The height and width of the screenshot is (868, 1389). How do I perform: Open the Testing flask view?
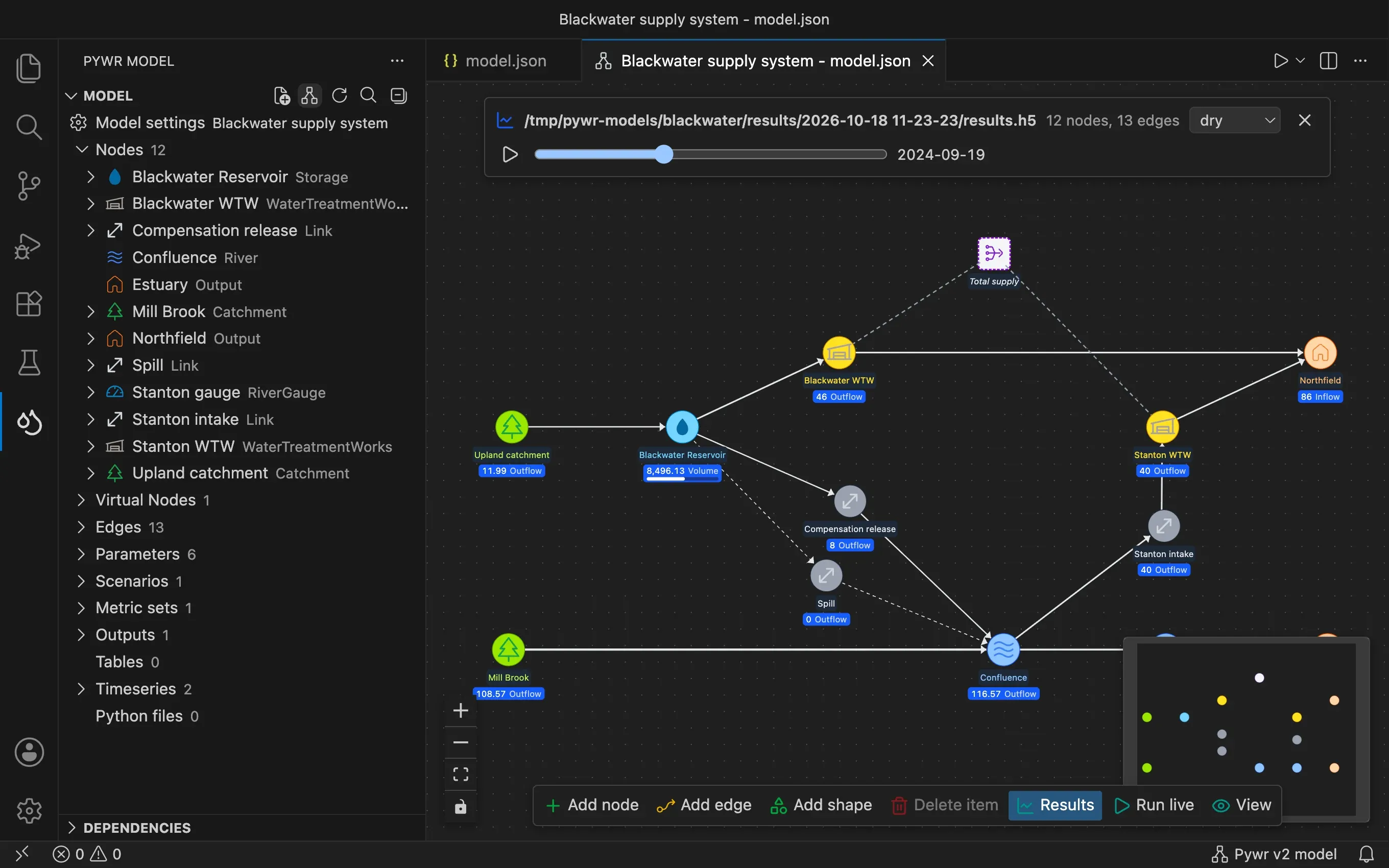tap(29, 363)
